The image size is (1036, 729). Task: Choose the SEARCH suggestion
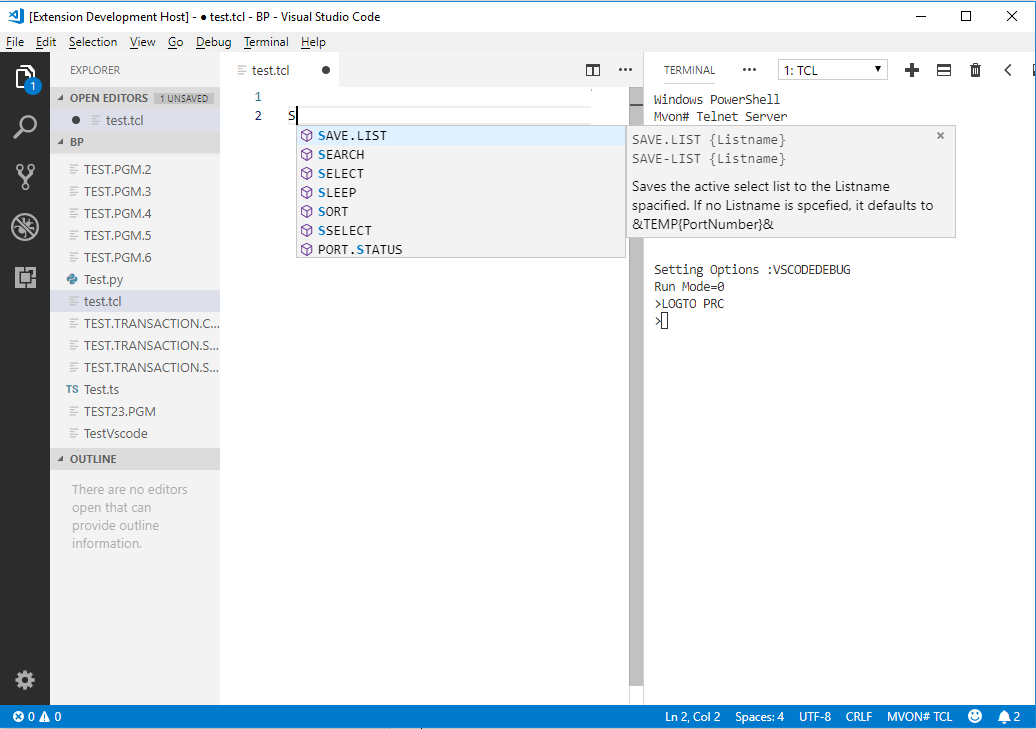[x=461, y=154]
